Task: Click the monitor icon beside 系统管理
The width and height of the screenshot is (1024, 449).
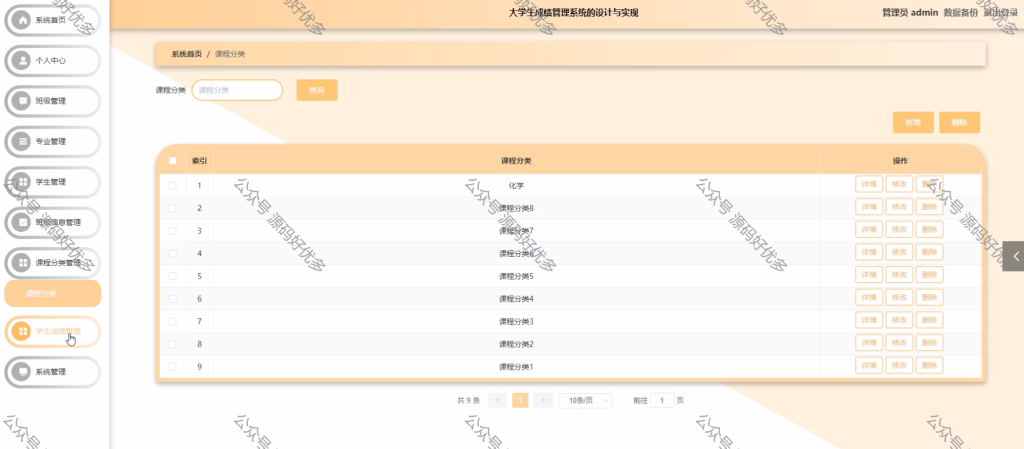Action: (x=22, y=372)
